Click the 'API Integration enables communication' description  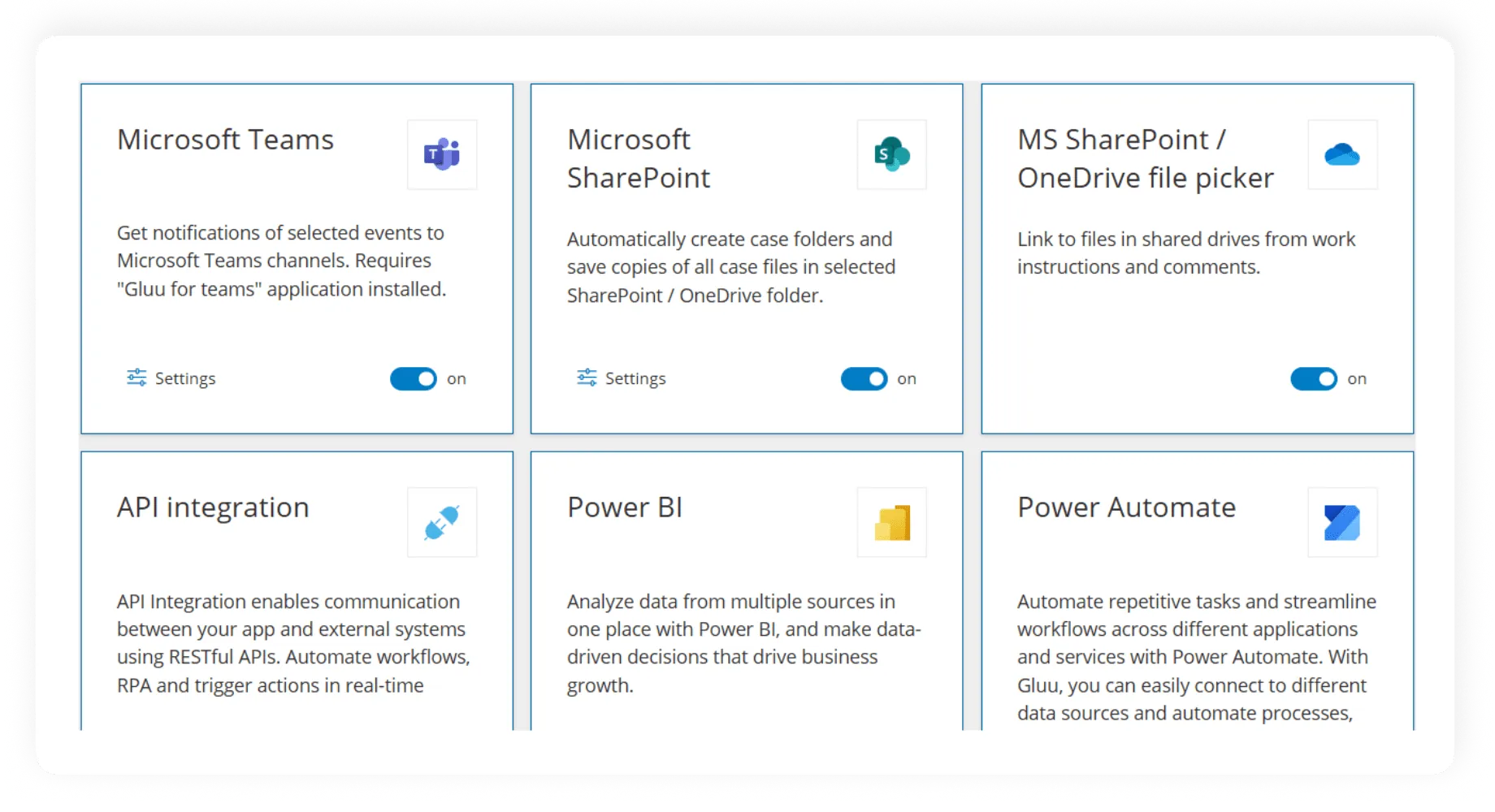point(293,643)
